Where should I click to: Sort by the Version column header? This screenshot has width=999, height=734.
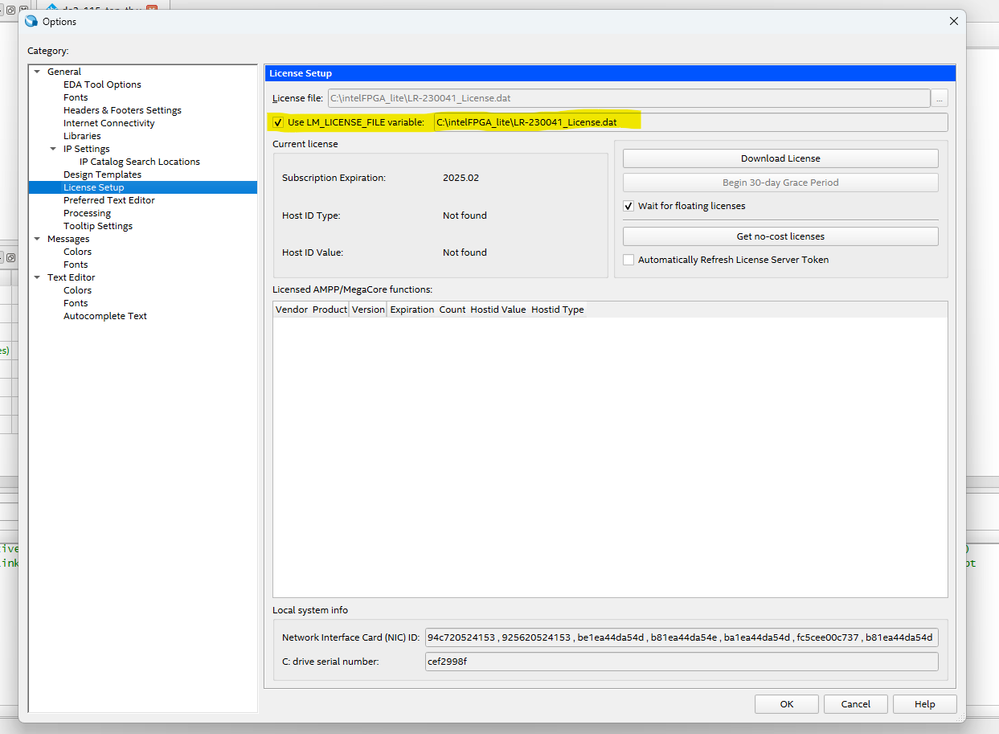click(368, 310)
